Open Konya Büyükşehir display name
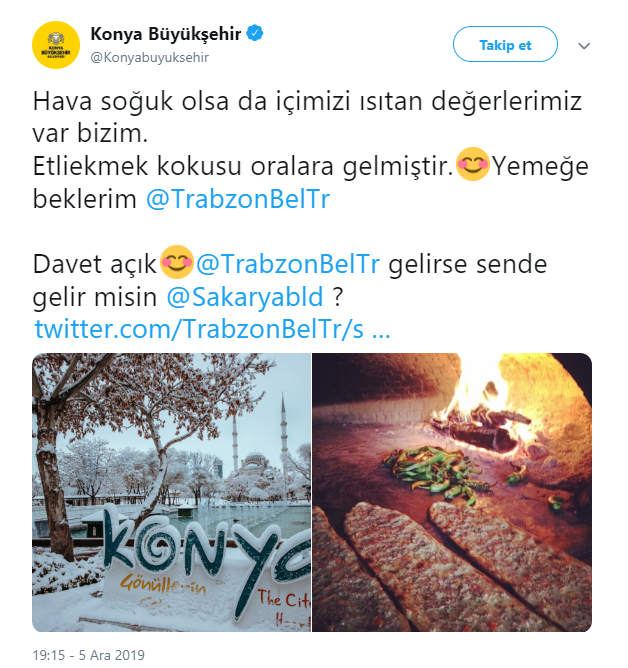The height and width of the screenshot is (668, 628). click(166, 34)
